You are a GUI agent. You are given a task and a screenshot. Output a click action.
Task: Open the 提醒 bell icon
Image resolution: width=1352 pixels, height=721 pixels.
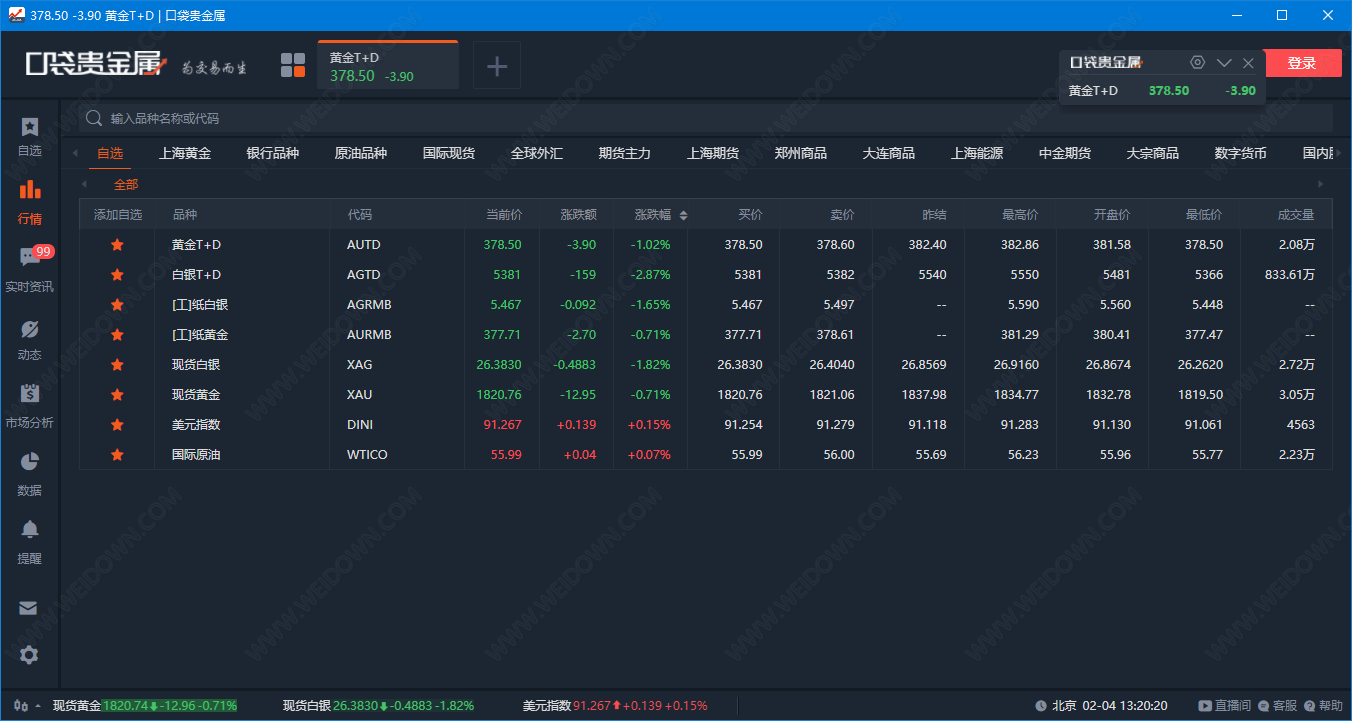(x=29, y=529)
